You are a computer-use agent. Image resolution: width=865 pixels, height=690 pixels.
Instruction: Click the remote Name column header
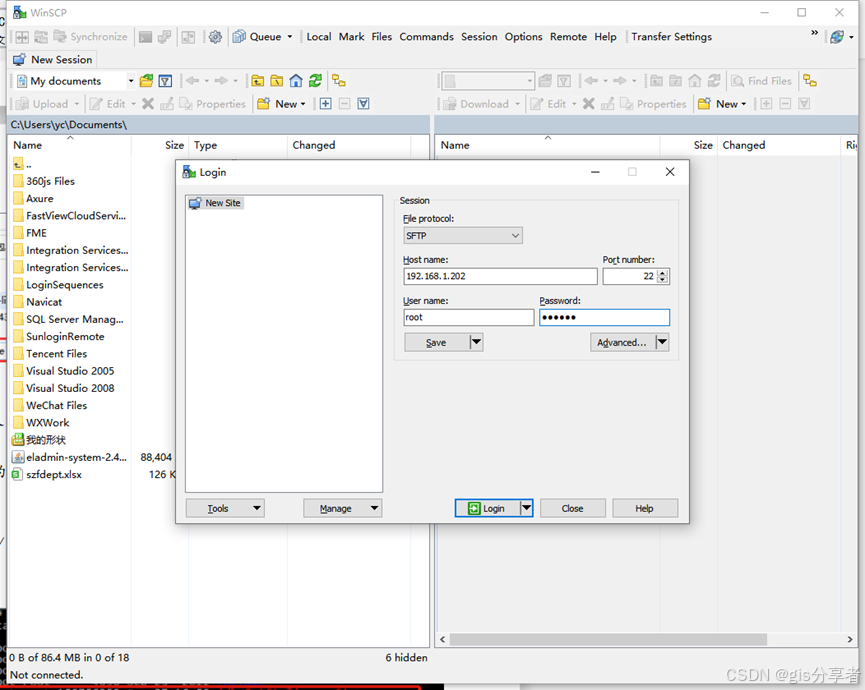pos(548,145)
